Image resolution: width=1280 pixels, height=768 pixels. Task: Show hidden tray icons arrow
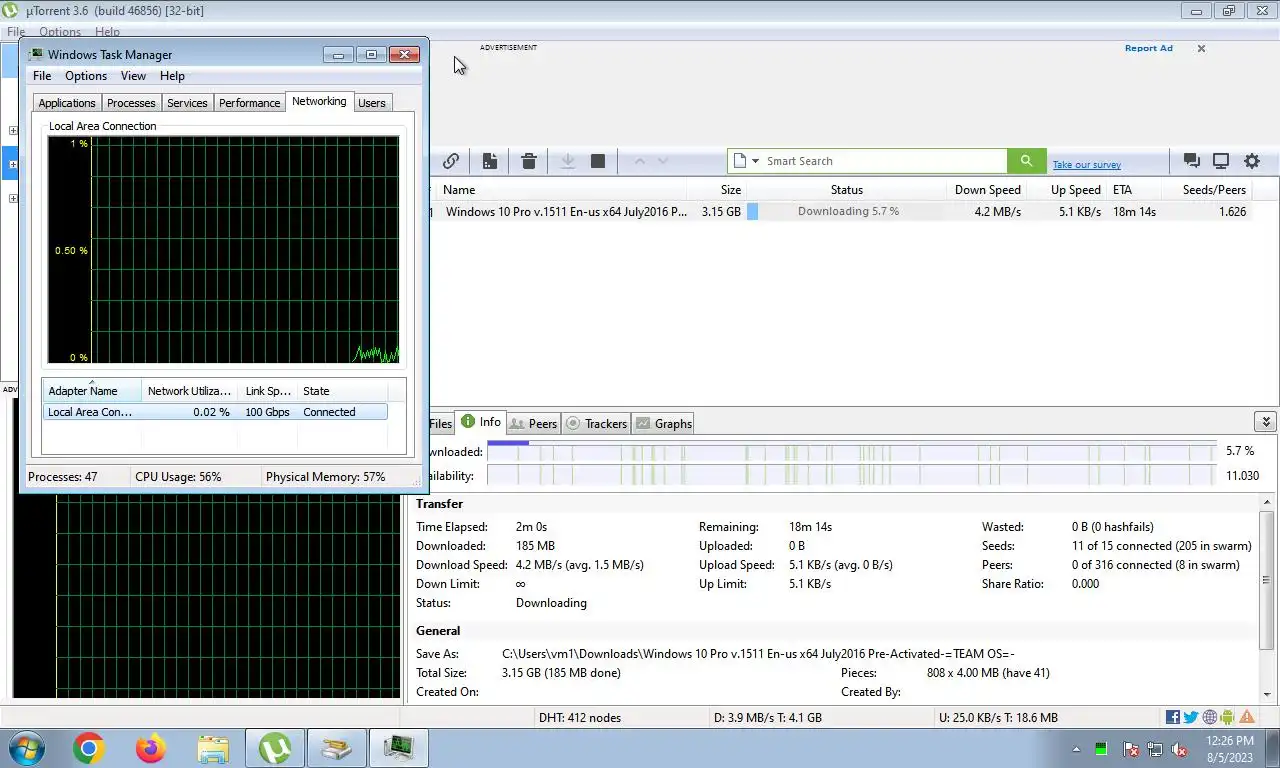click(x=1077, y=749)
